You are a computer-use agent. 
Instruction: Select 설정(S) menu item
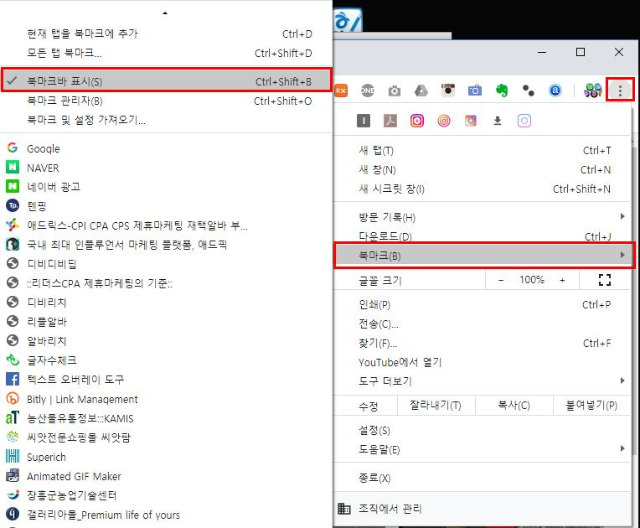(484, 430)
